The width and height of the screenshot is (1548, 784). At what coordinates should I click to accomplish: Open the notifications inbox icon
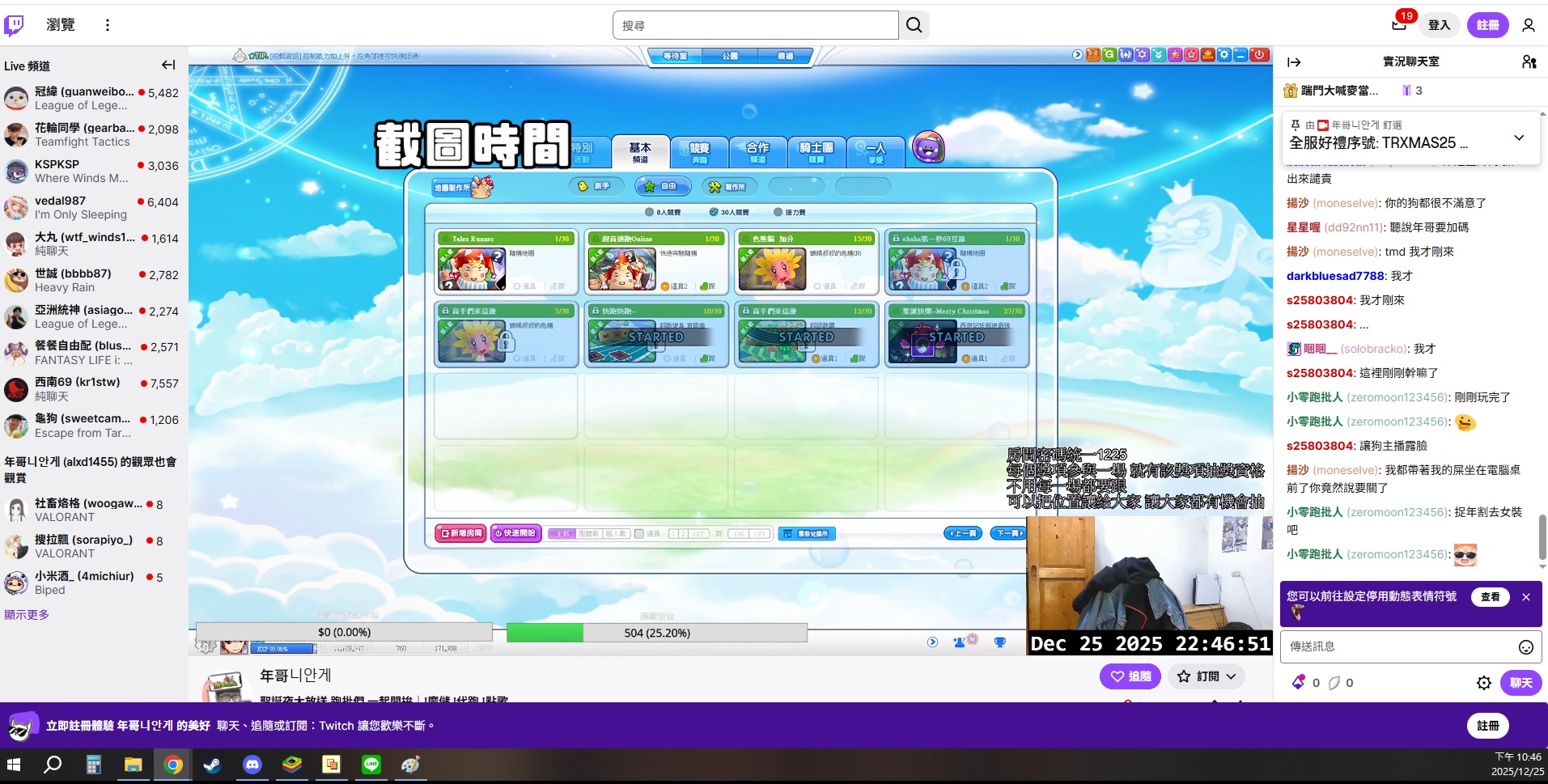pyautogui.click(x=1399, y=25)
